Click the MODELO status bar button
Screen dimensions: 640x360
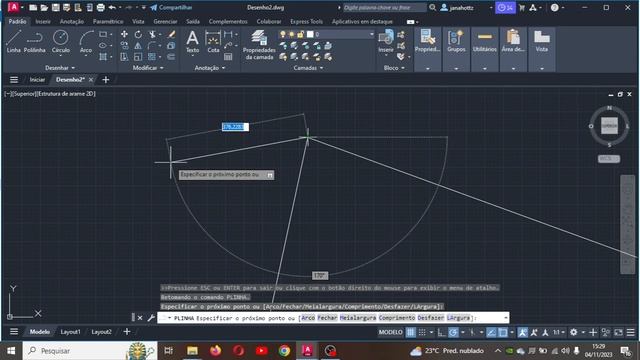tap(390, 332)
